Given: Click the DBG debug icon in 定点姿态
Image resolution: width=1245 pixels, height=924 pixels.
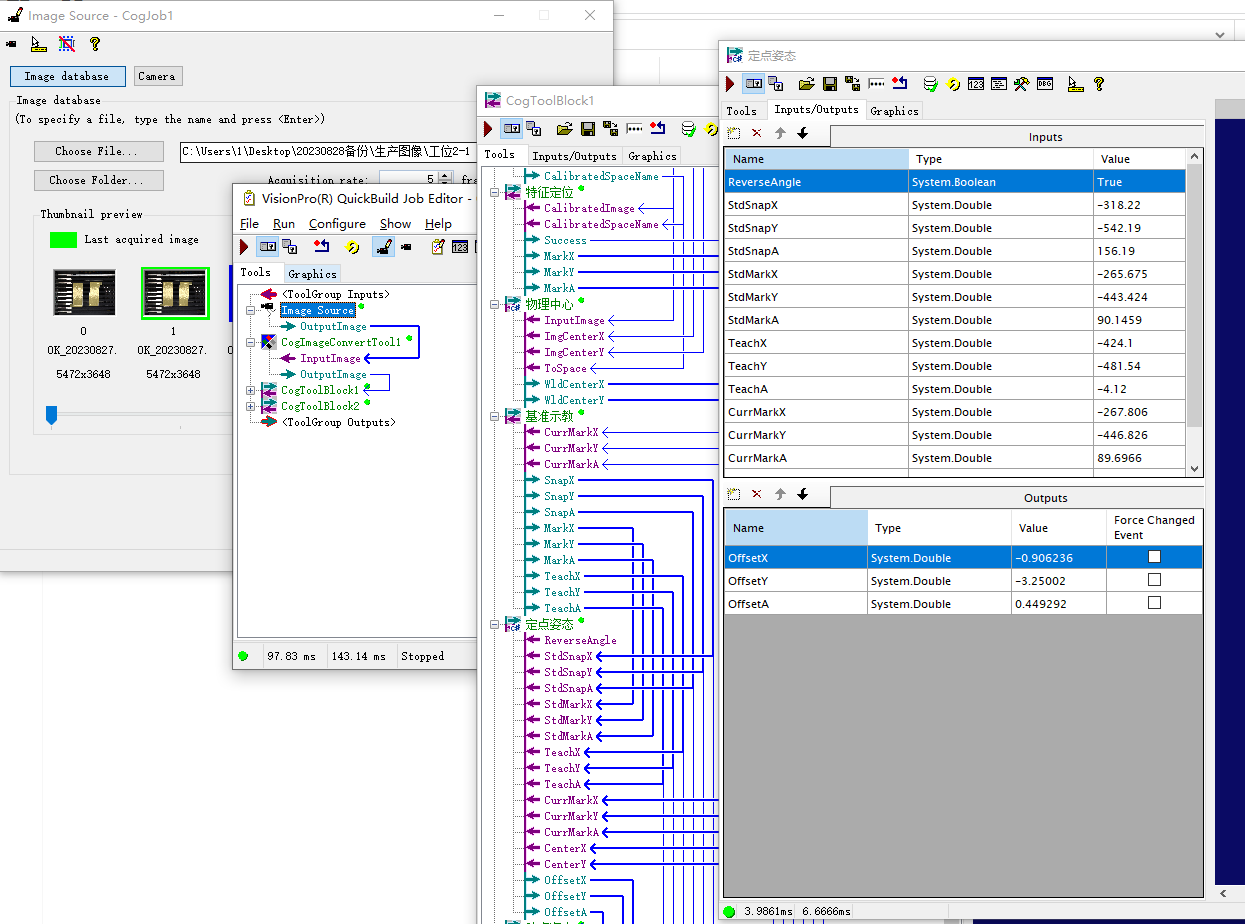Looking at the screenshot, I should pyautogui.click(x=1045, y=84).
